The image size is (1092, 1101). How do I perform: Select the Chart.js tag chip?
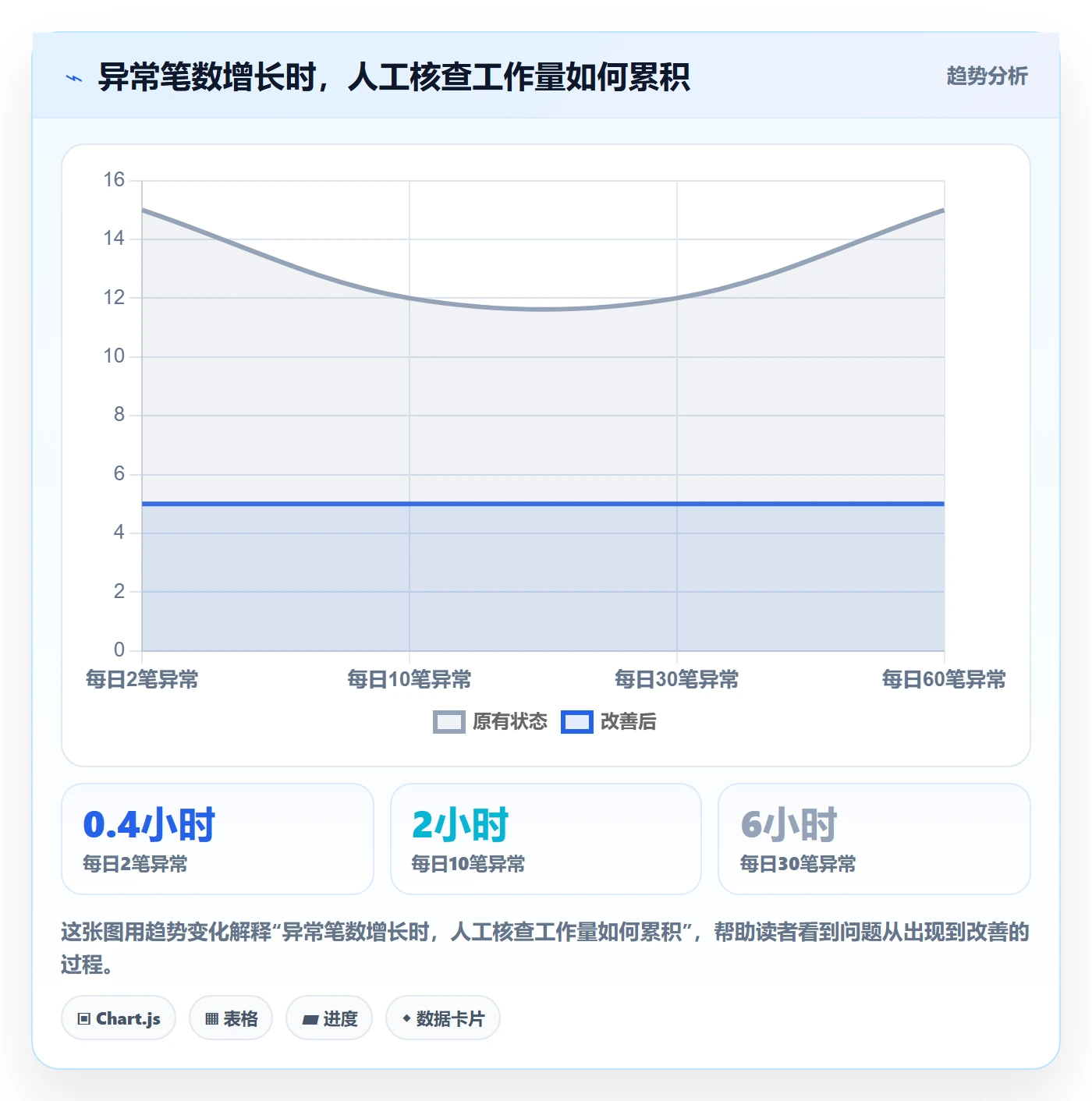119,1018
